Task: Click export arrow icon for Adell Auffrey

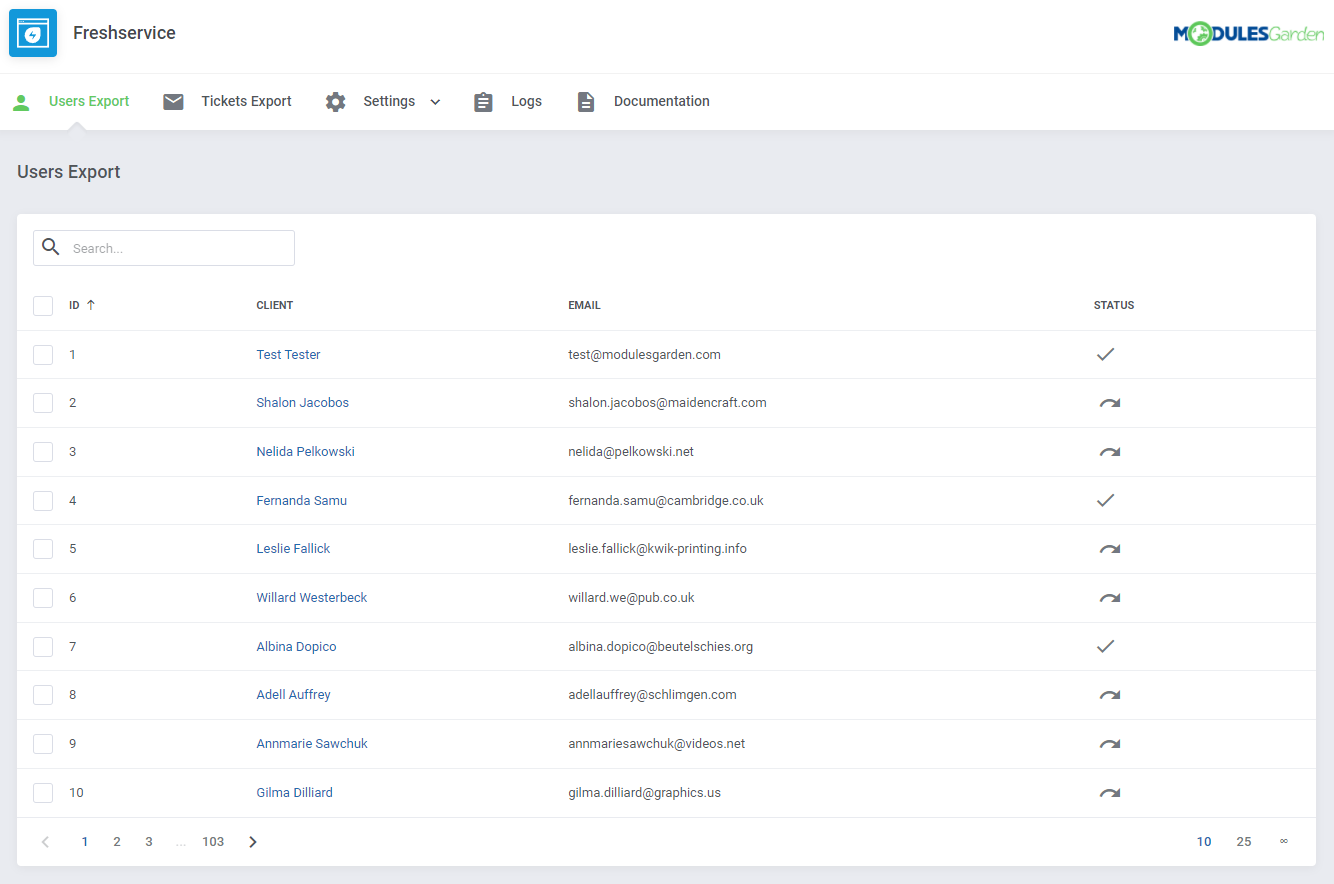Action: click(x=1110, y=695)
